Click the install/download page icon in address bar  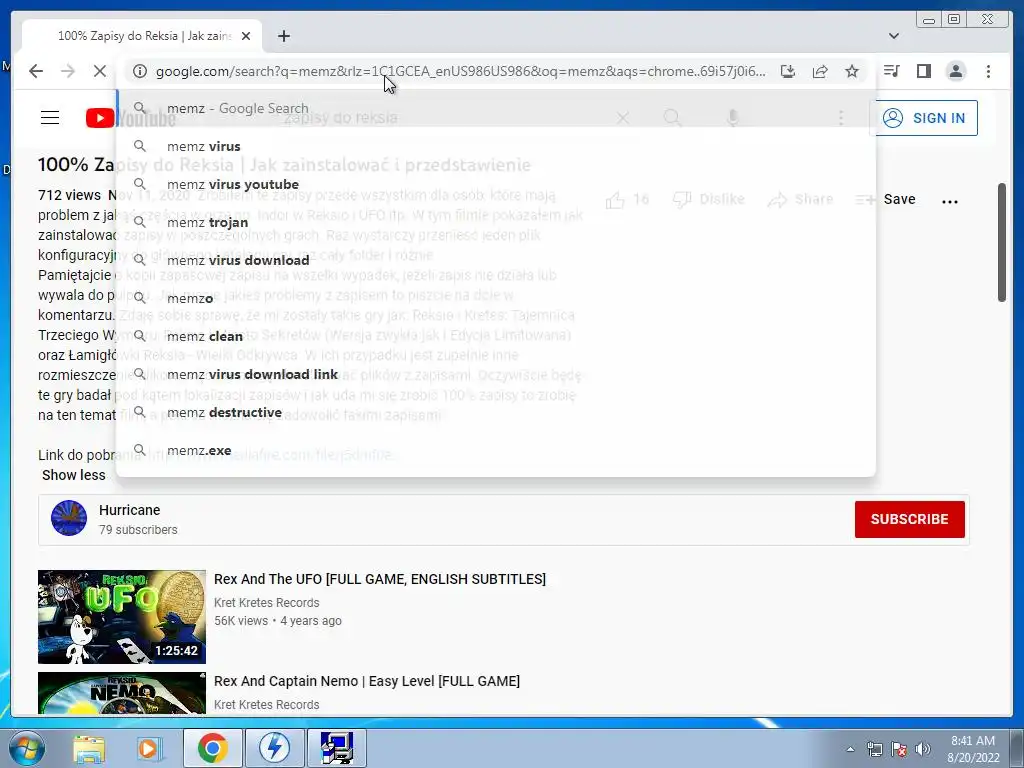[x=788, y=71]
